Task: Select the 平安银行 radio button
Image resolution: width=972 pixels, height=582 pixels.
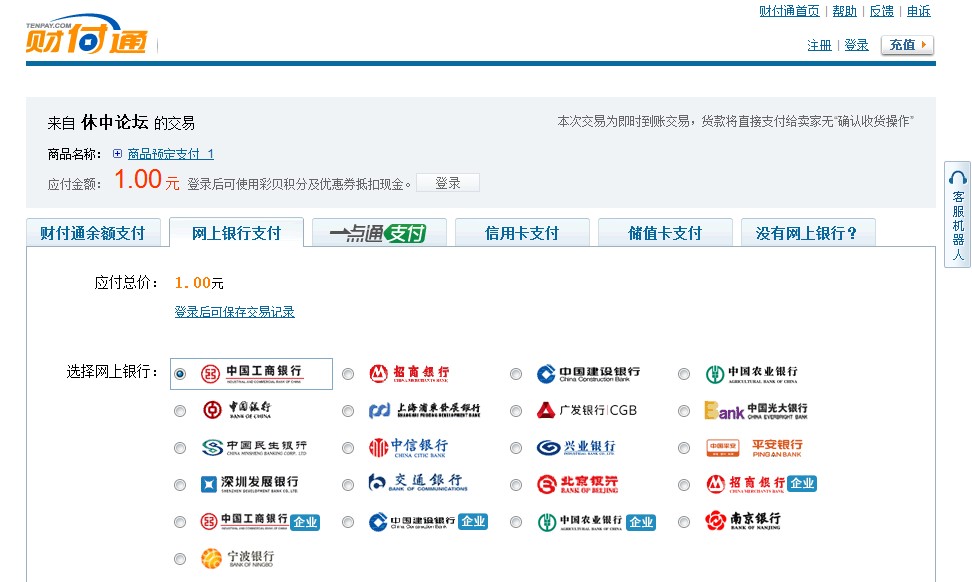Action: coord(684,448)
